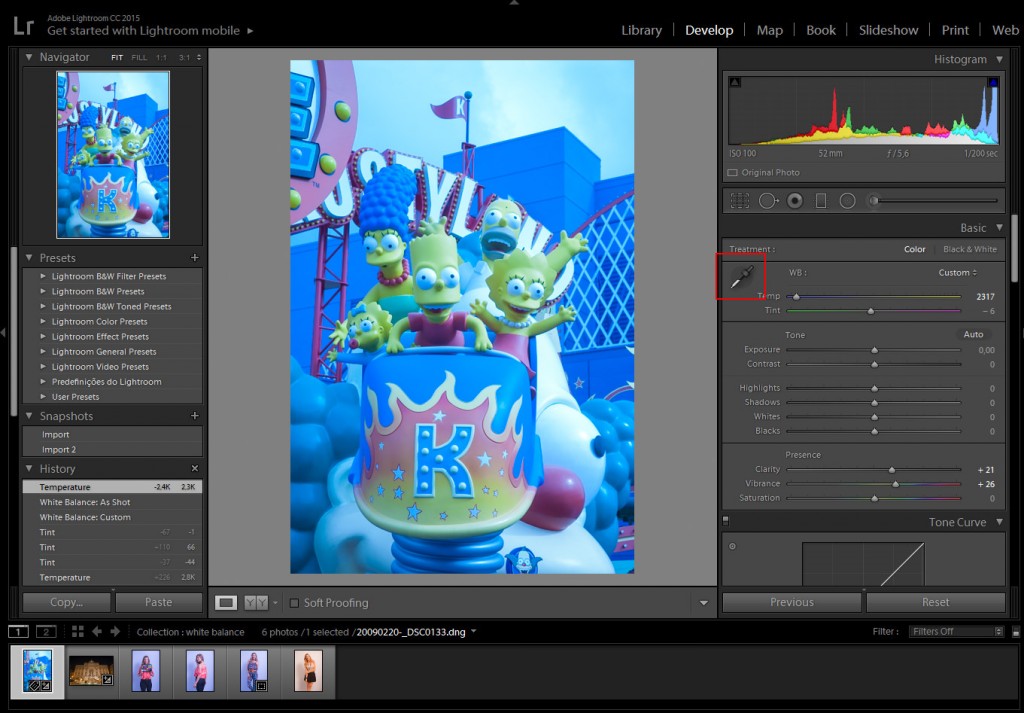The height and width of the screenshot is (713, 1024).
Task: Set Navigator zoom to FILL
Action: tap(139, 57)
